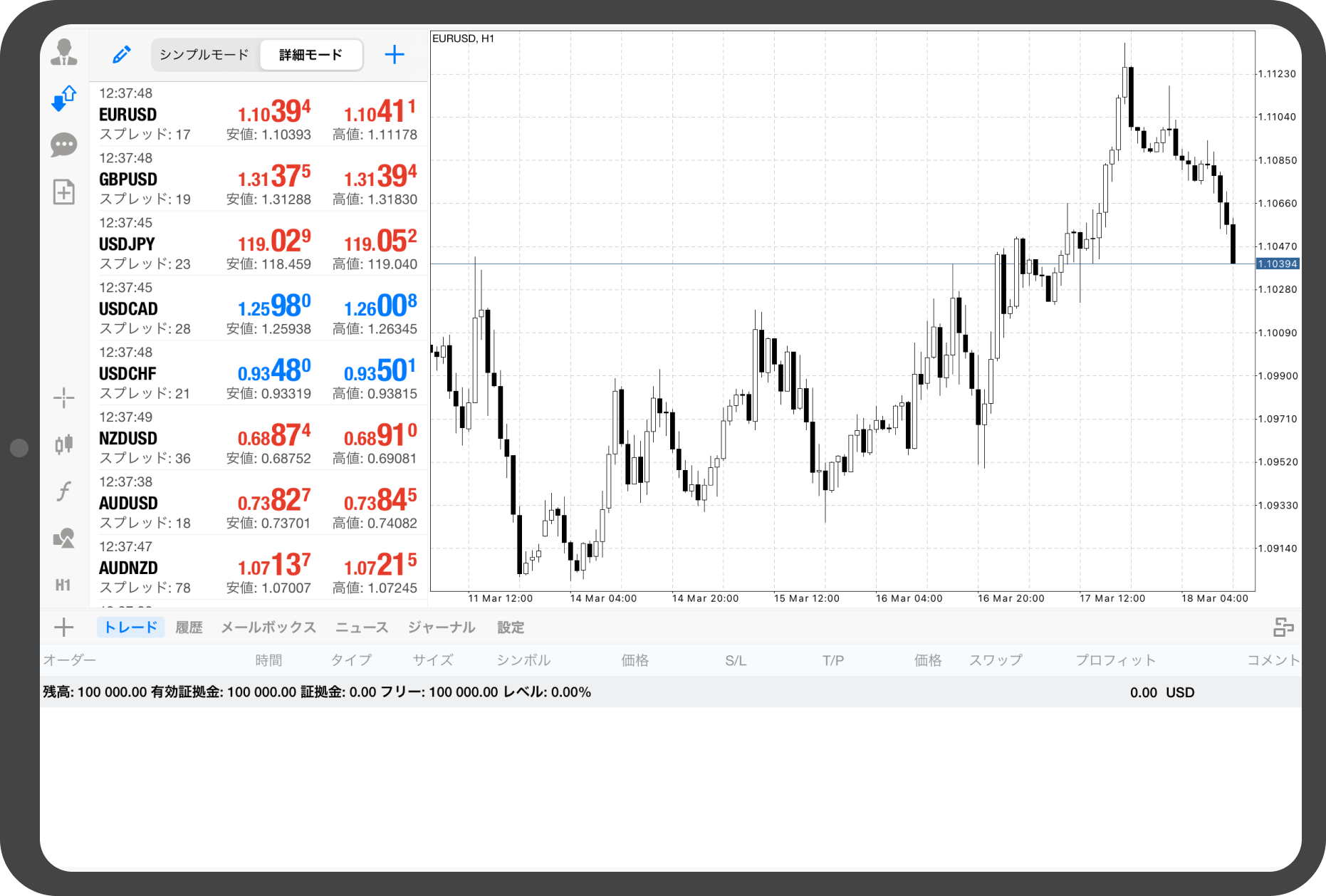Screen dimensions: 1326x896
Task: Click the pencil edit symbols icon
Action: click(x=122, y=55)
